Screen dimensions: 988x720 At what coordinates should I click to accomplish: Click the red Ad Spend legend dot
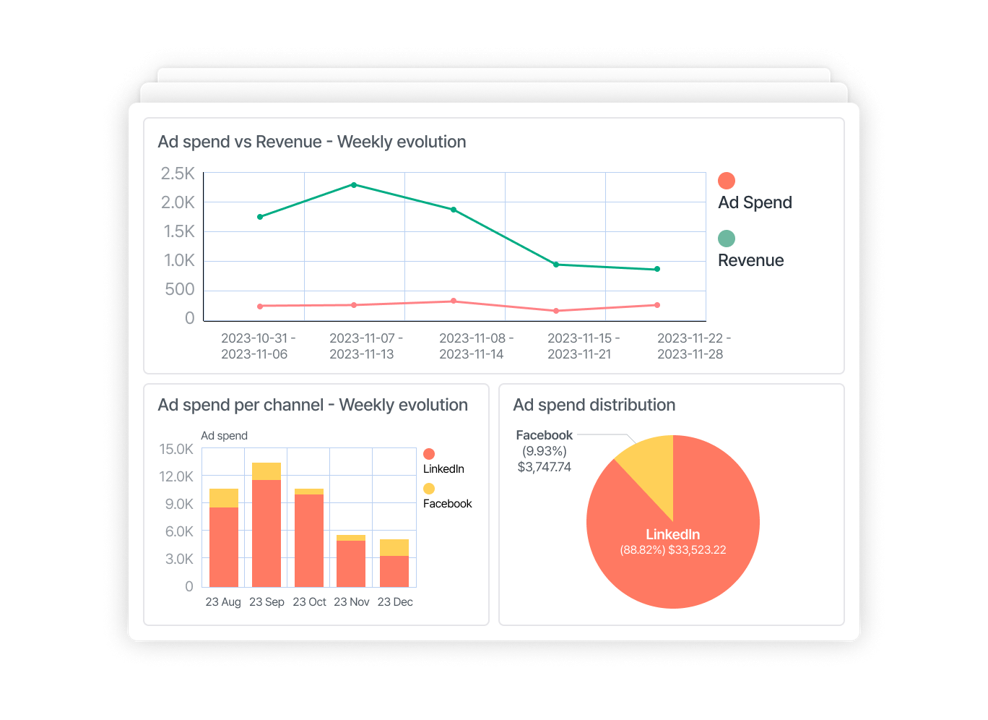(x=726, y=181)
